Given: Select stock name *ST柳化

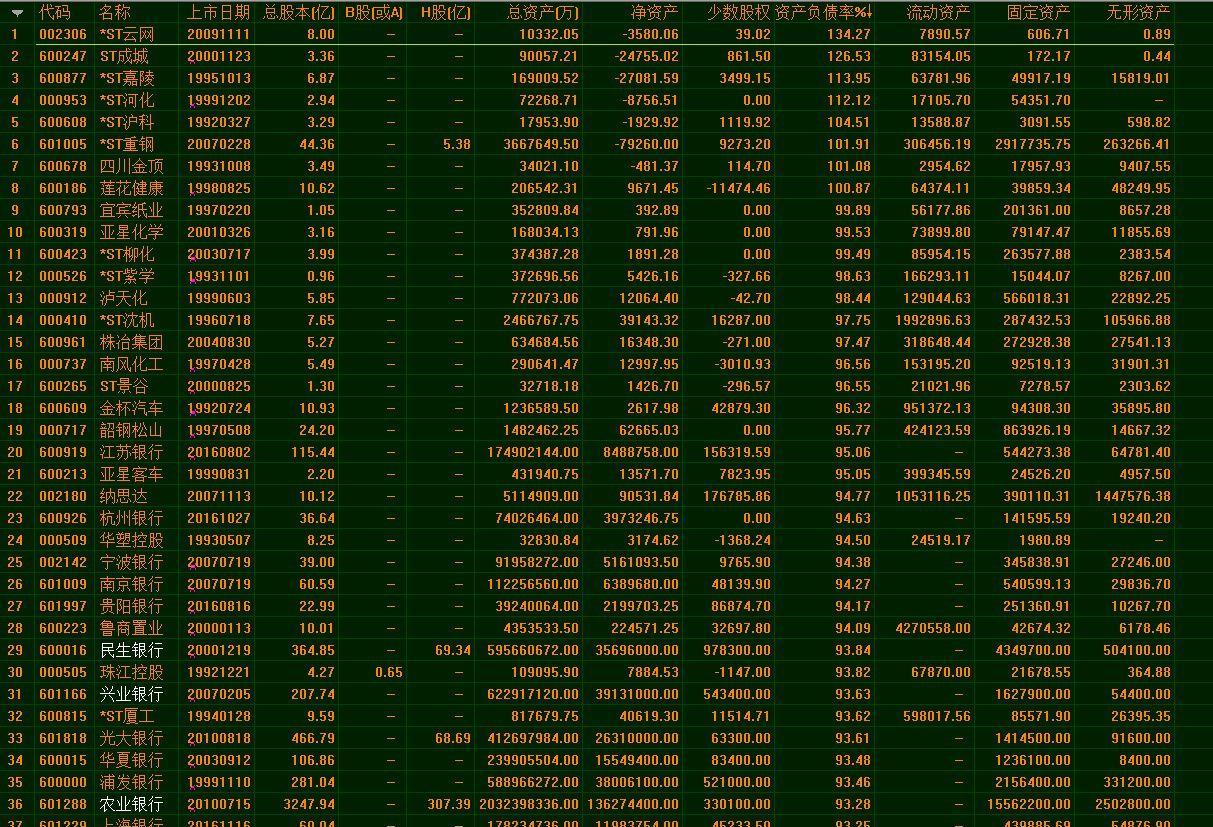Looking at the screenshot, I should [127, 254].
